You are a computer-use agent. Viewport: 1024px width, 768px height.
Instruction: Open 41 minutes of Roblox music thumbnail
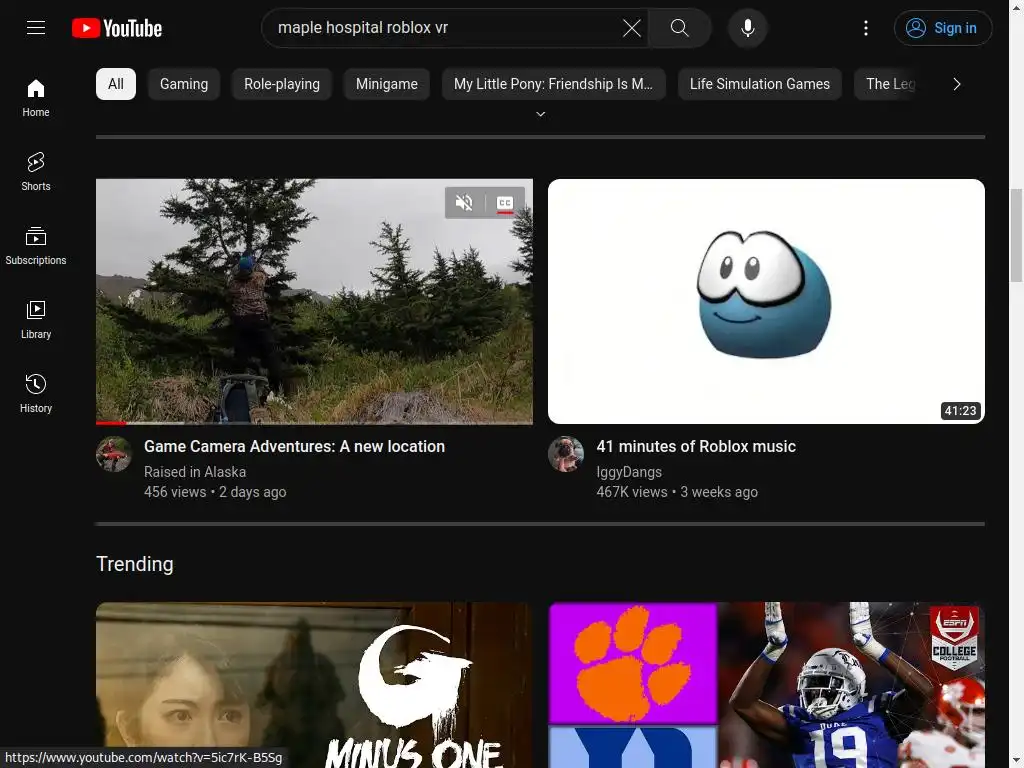766,302
